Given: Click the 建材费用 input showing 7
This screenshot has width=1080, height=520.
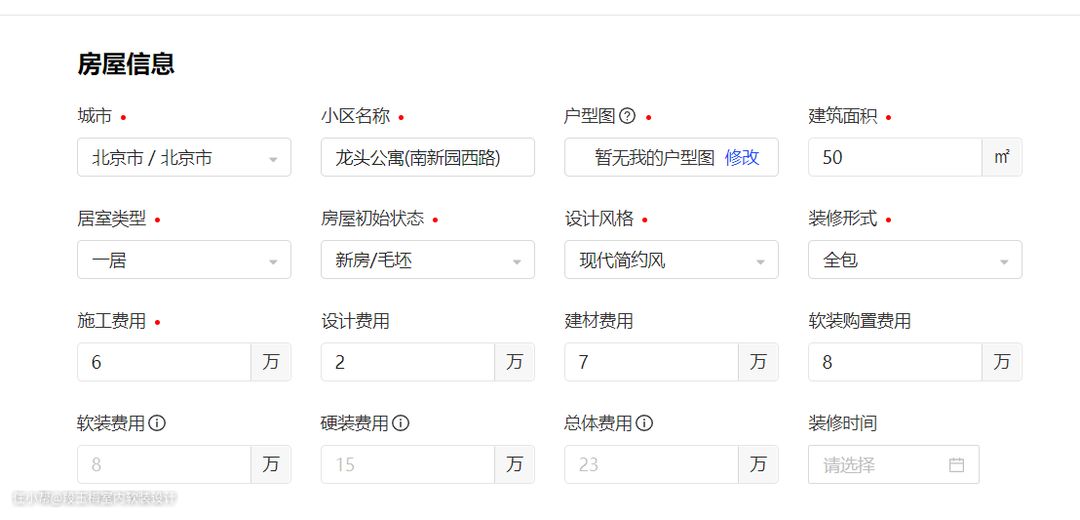Looking at the screenshot, I should point(652,362).
